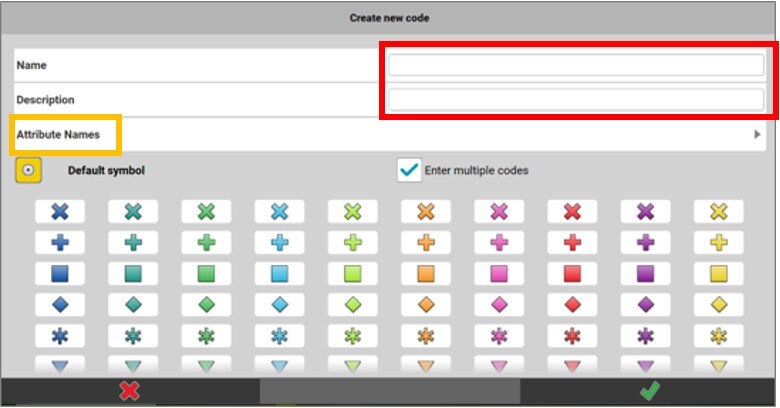Click the Name input field
Image resolution: width=780 pixels, height=408 pixels.
click(575, 65)
